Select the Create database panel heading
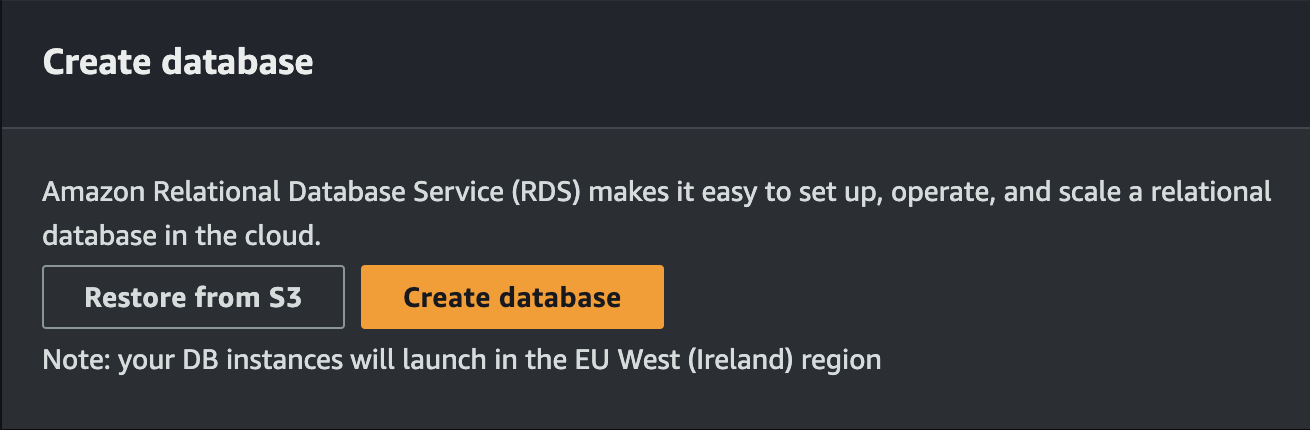Image resolution: width=1310 pixels, height=430 pixels. (x=178, y=63)
